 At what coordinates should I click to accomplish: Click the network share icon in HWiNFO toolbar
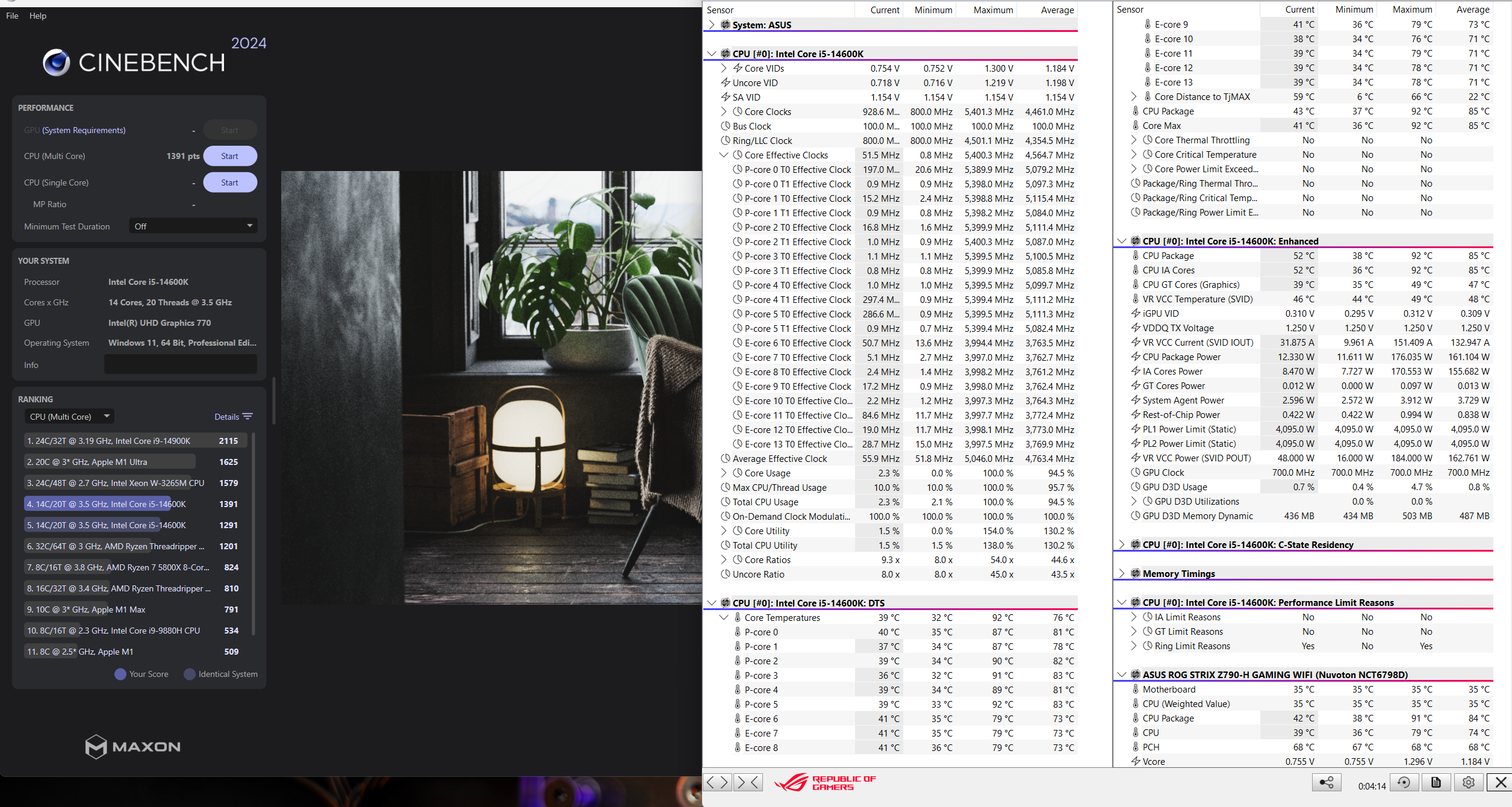pos(1327,782)
